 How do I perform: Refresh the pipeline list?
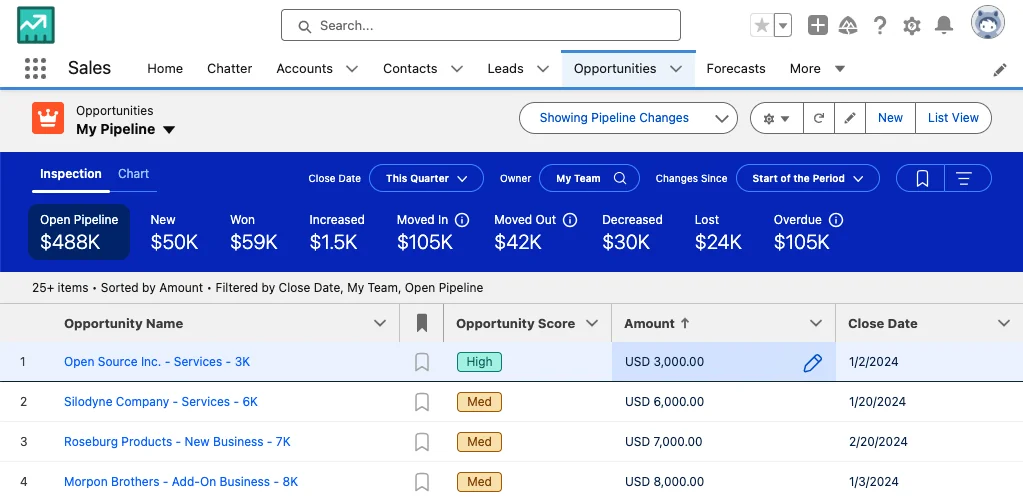pyautogui.click(x=819, y=118)
